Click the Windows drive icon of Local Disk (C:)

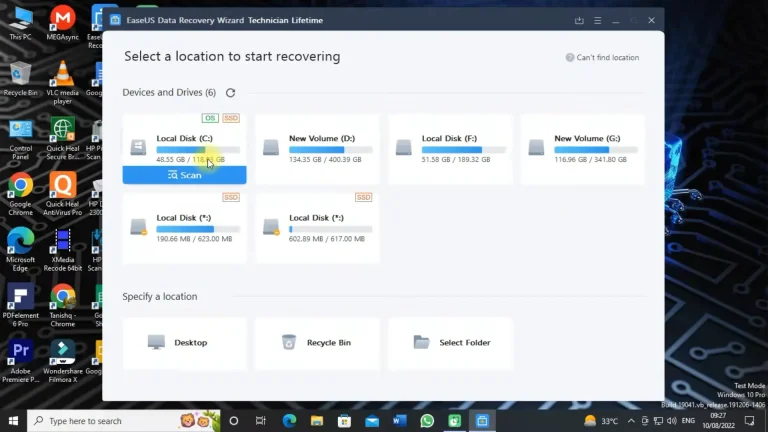point(138,147)
